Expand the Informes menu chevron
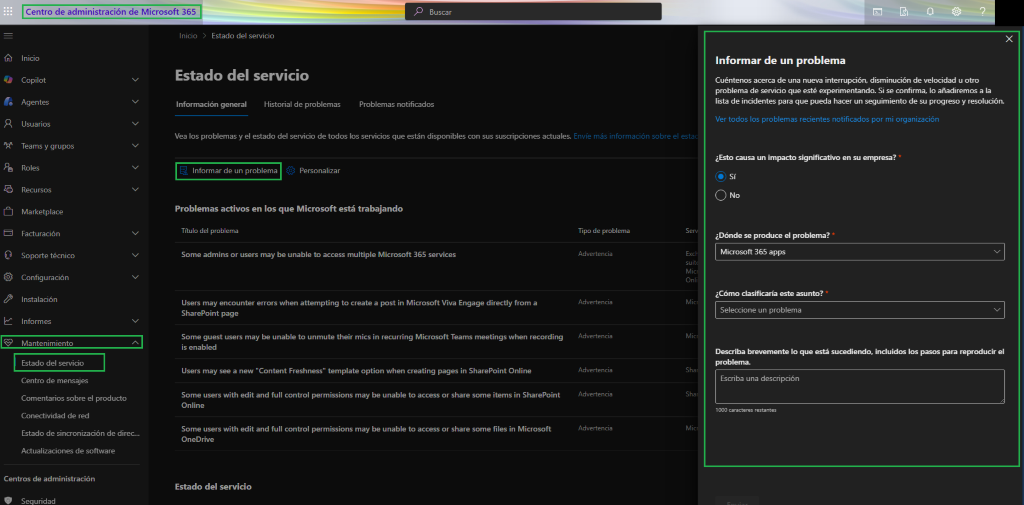Viewport: 1024px width, 505px height. point(135,321)
